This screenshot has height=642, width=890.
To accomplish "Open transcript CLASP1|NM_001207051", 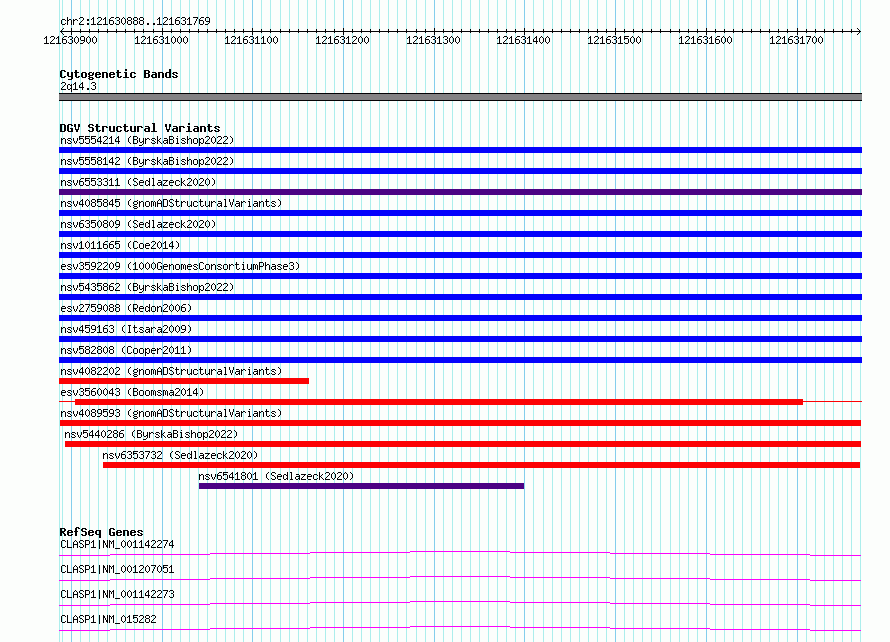I will point(117,569).
